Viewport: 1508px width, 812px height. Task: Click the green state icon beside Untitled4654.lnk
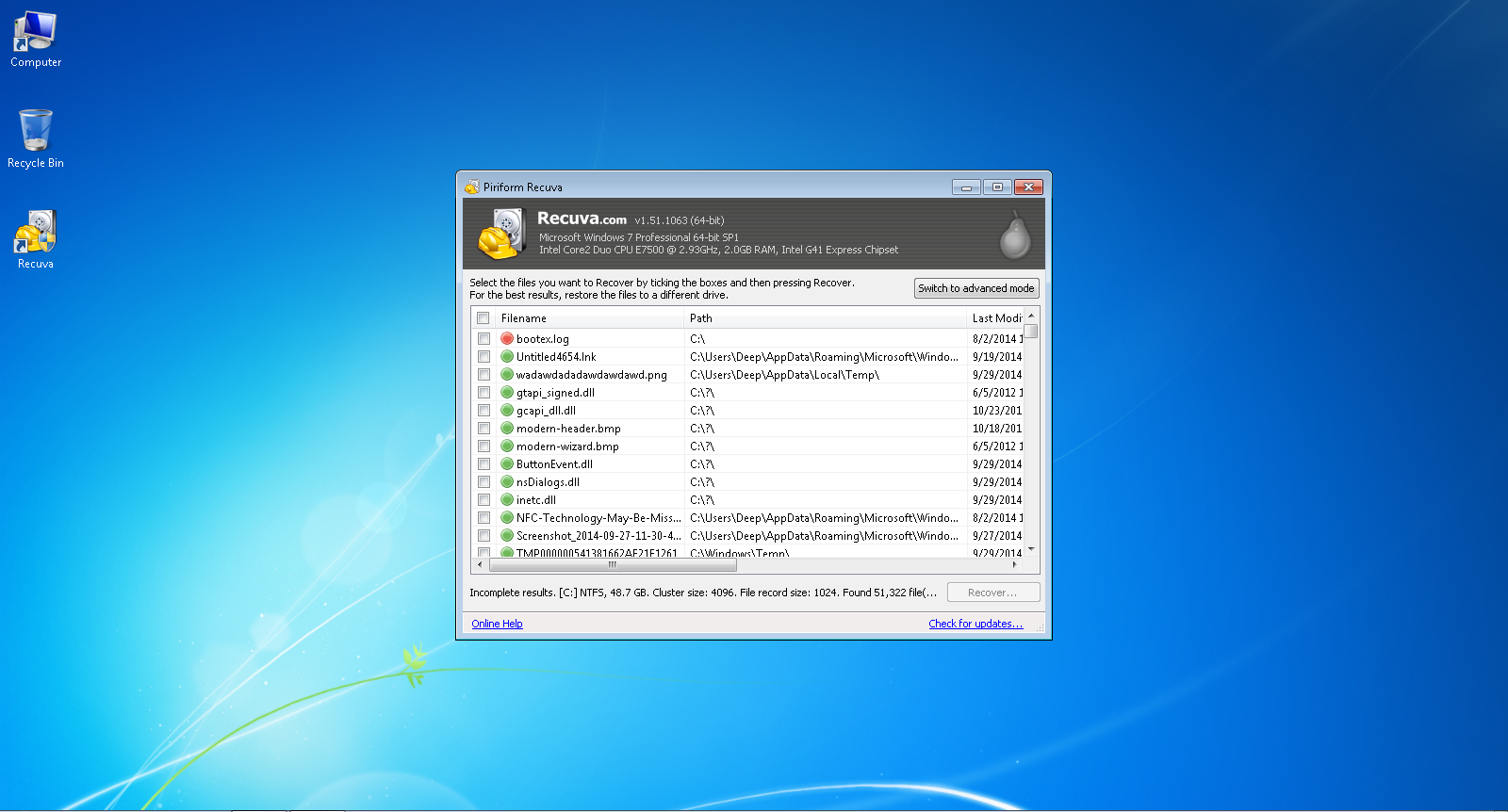(507, 356)
